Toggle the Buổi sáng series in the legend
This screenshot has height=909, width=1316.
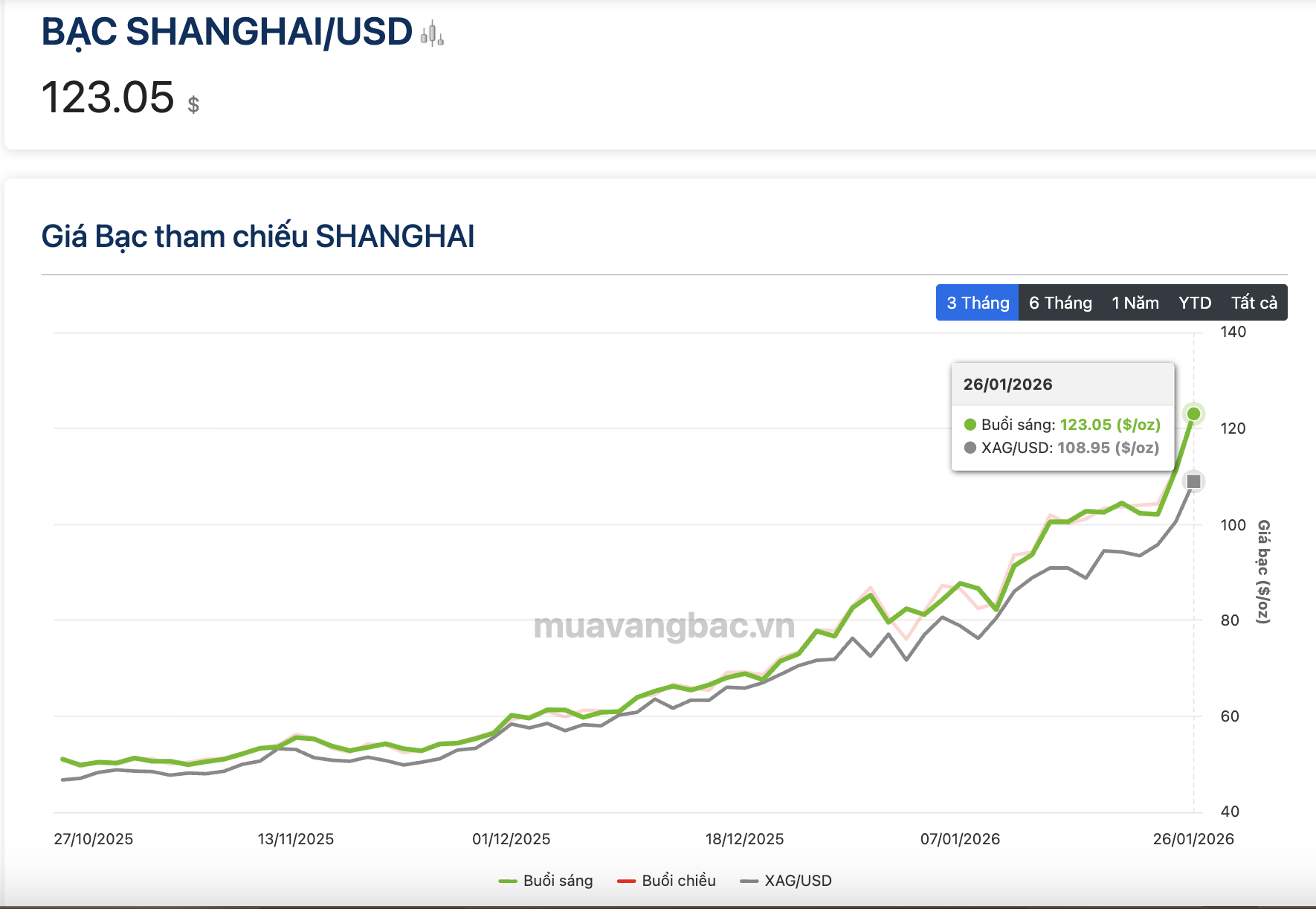click(x=558, y=881)
